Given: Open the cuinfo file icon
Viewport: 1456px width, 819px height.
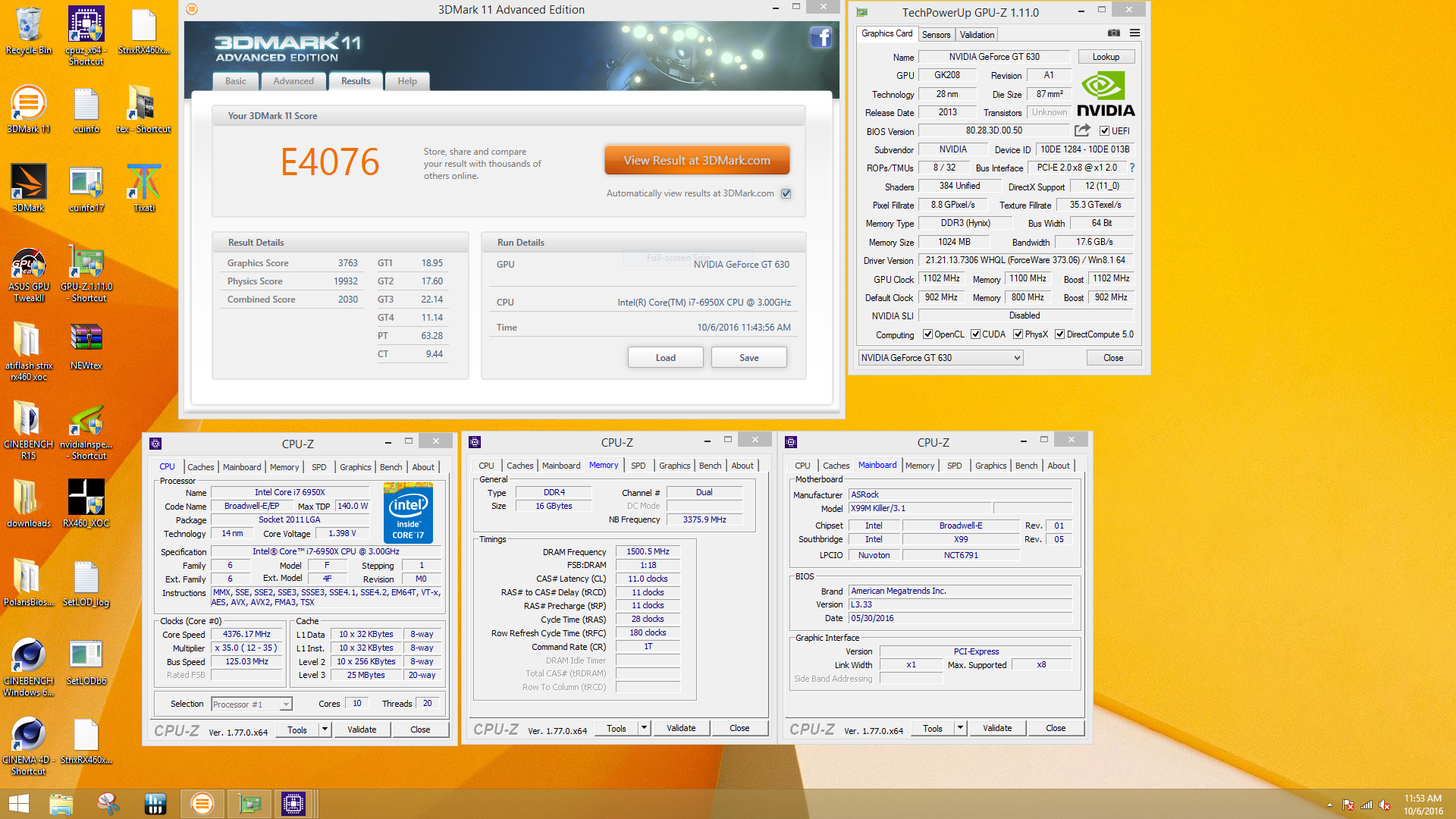Looking at the screenshot, I should pos(86,109).
